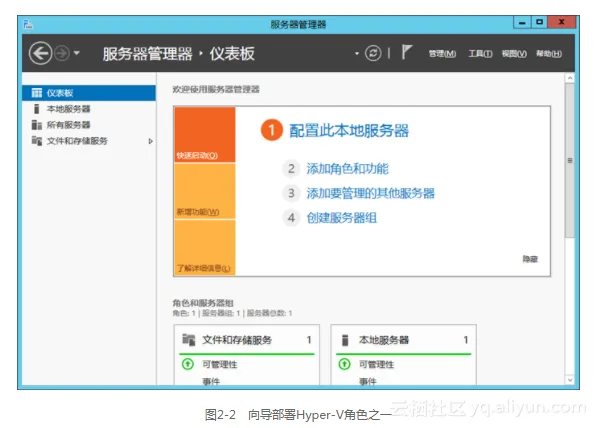The image size is (597, 428).
Task: Open the 管理(M) menu
Action: pyautogui.click(x=442, y=54)
